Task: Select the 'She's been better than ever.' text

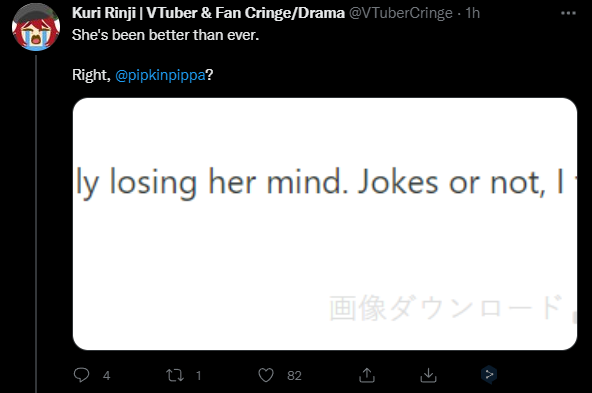Action: click(165, 35)
